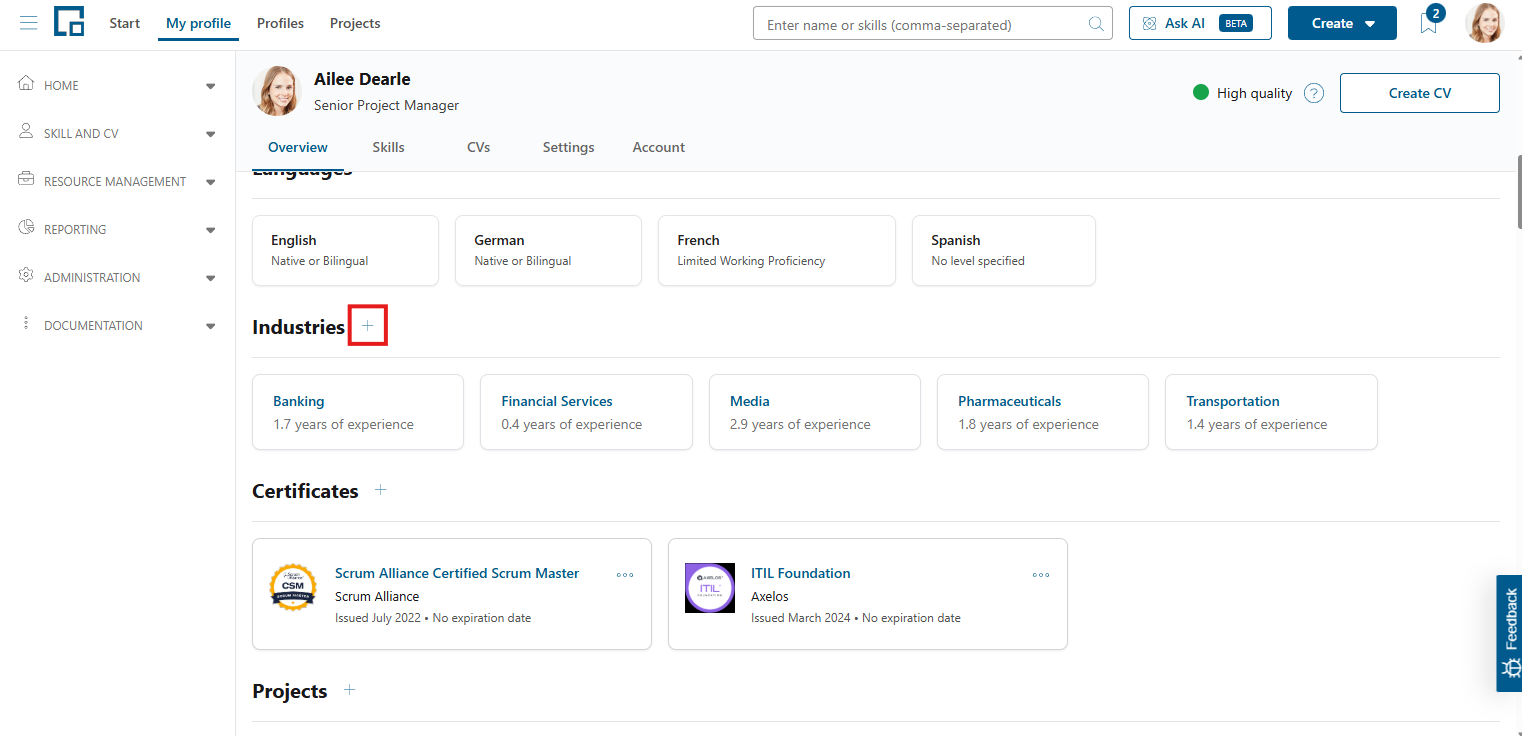Add a project with plus icon

click(349, 690)
